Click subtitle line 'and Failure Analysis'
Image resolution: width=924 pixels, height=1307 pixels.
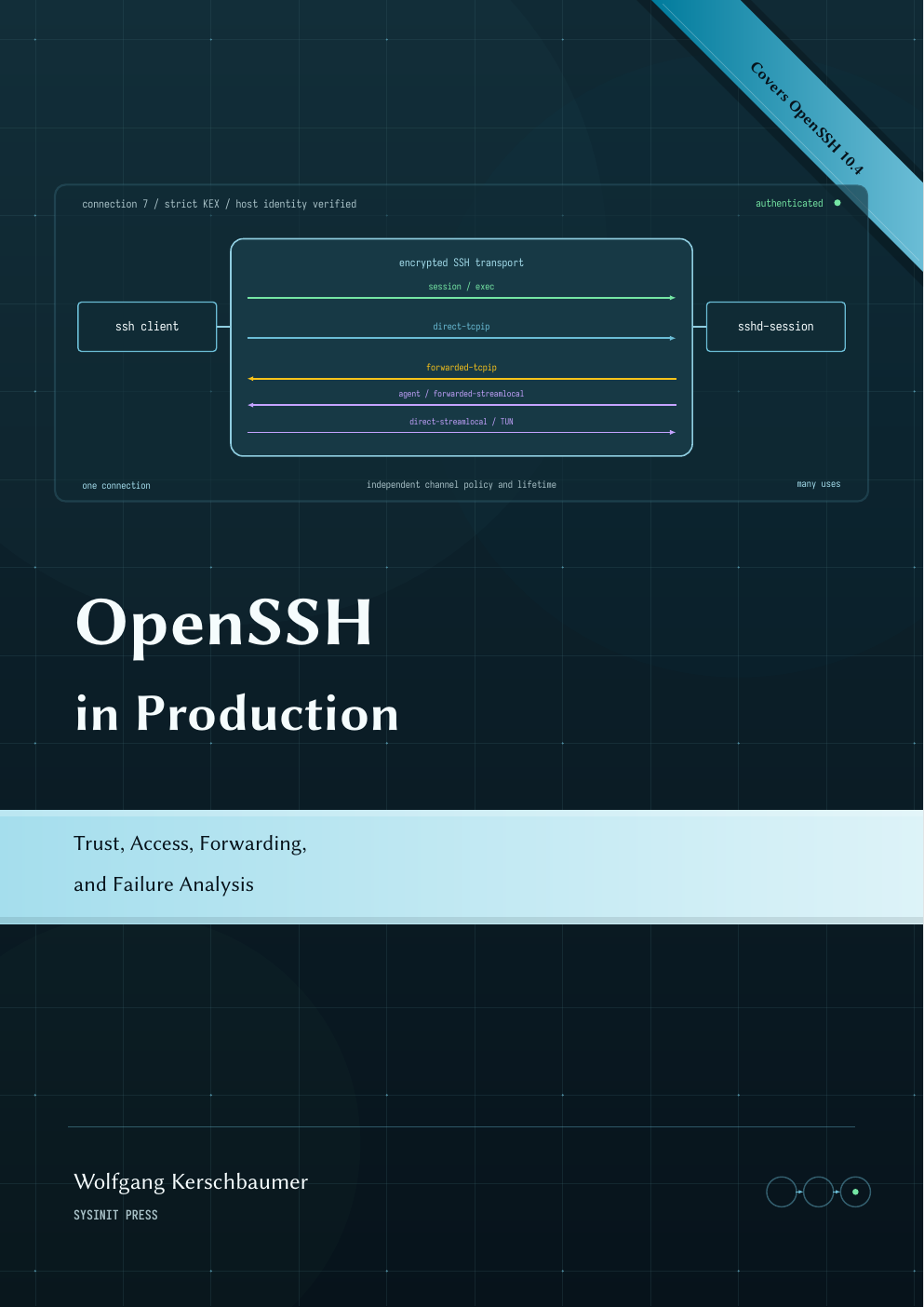164,884
